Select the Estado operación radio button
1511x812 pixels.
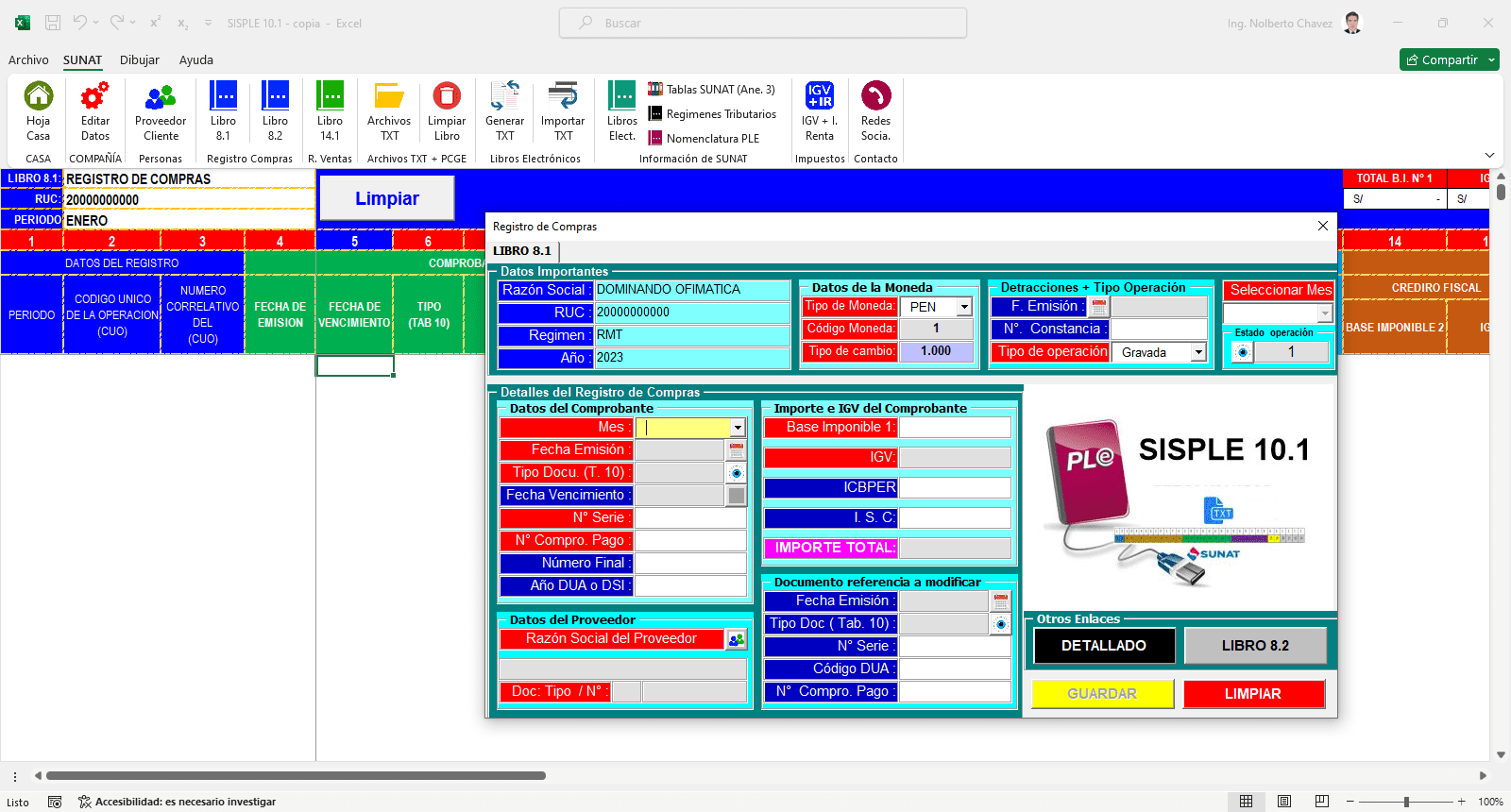click(1243, 352)
